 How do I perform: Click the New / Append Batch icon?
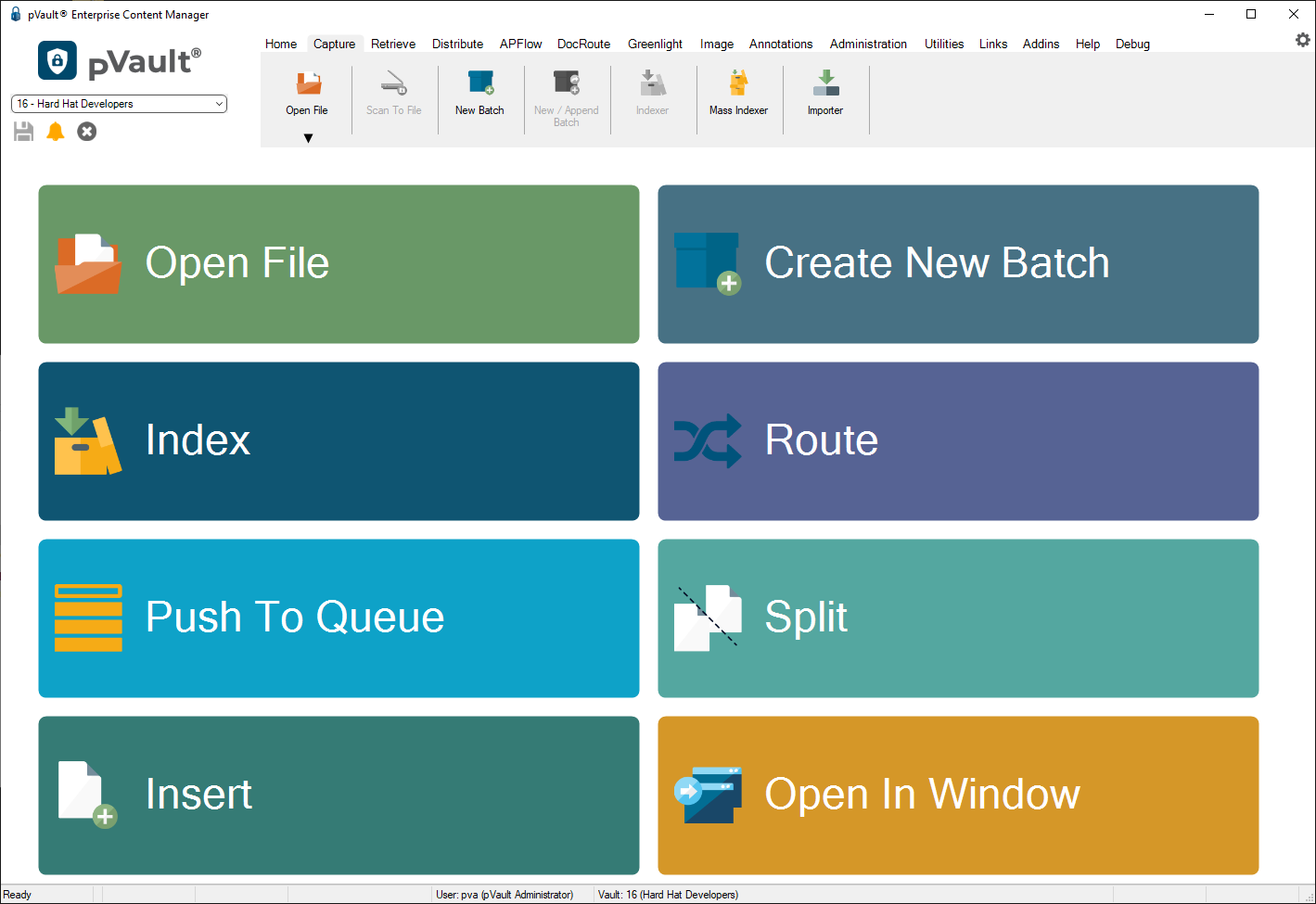(x=567, y=83)
